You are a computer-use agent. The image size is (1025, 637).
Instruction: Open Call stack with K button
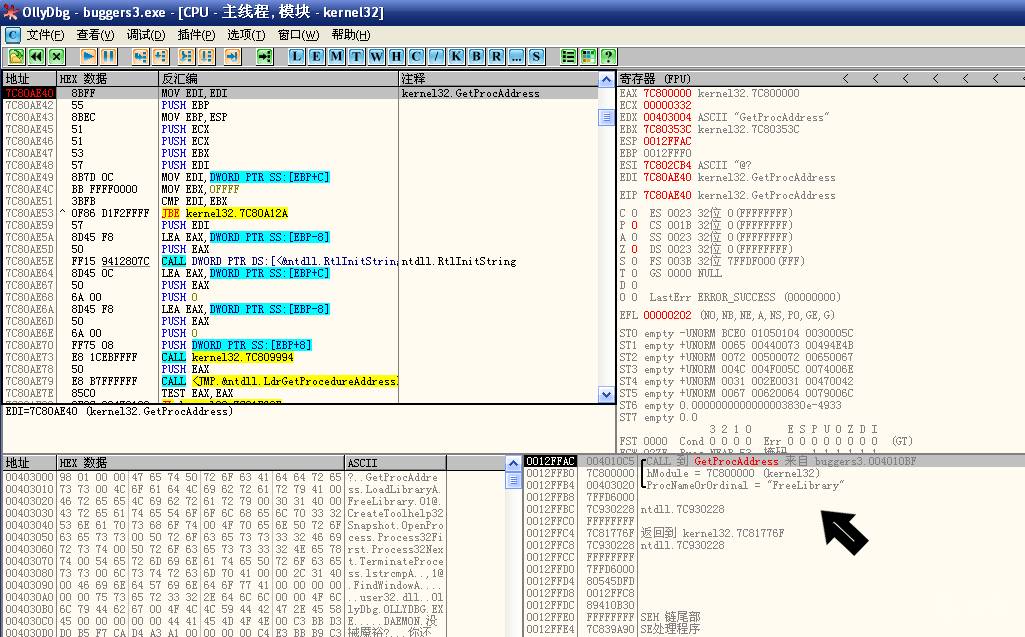click(456, 56)
